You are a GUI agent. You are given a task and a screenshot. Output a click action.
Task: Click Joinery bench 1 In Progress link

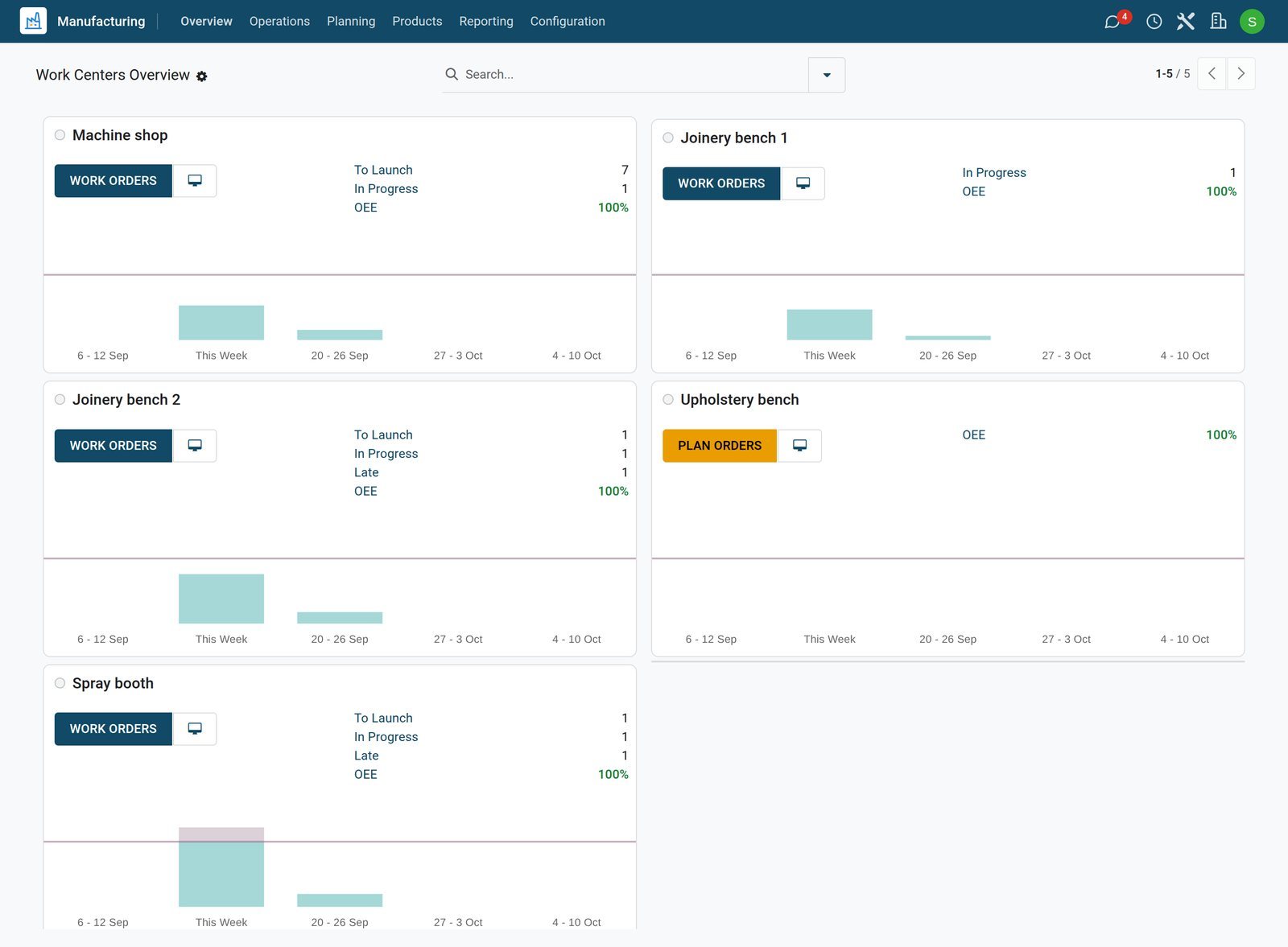pos(994,173)
